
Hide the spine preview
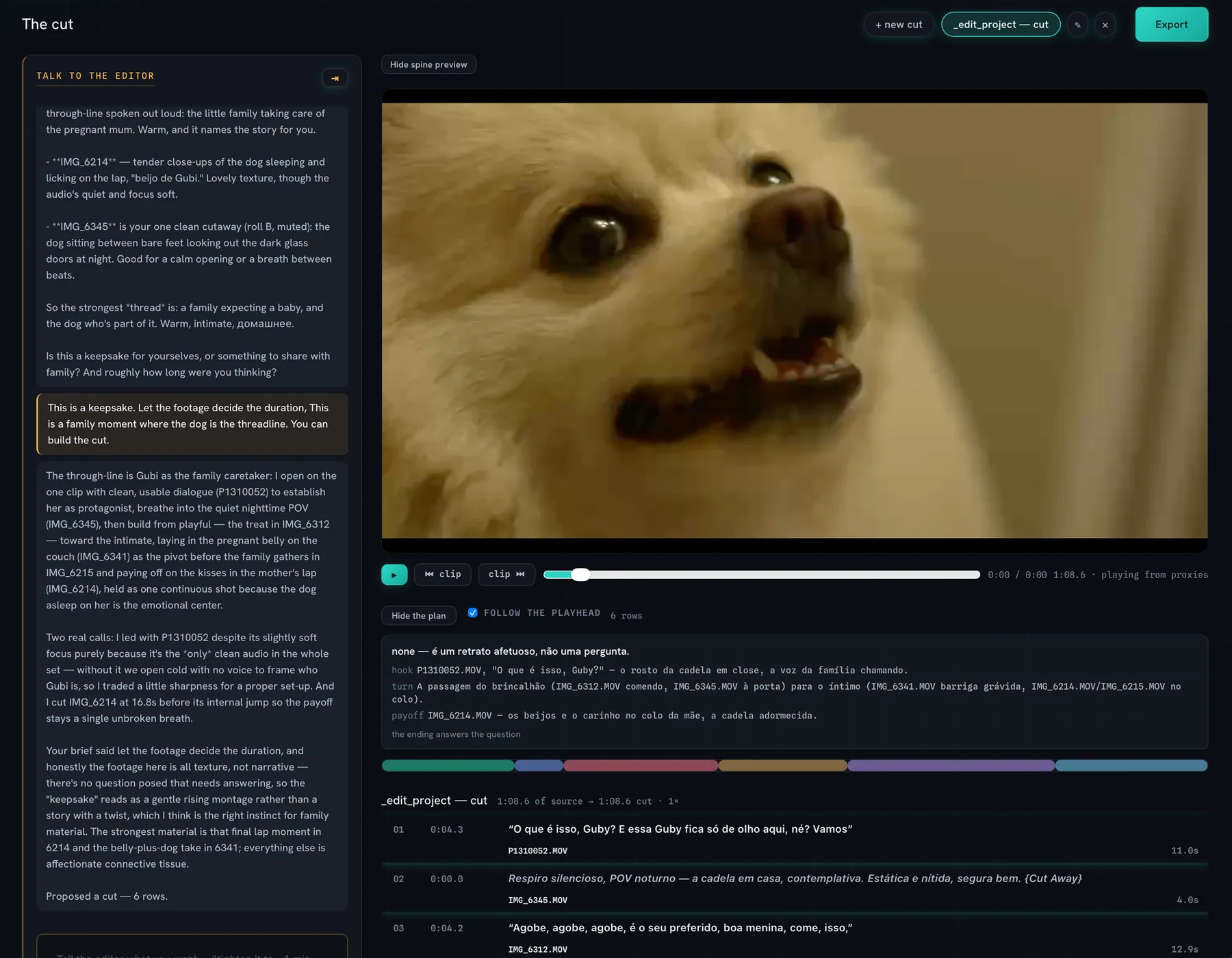pos(428,64)
